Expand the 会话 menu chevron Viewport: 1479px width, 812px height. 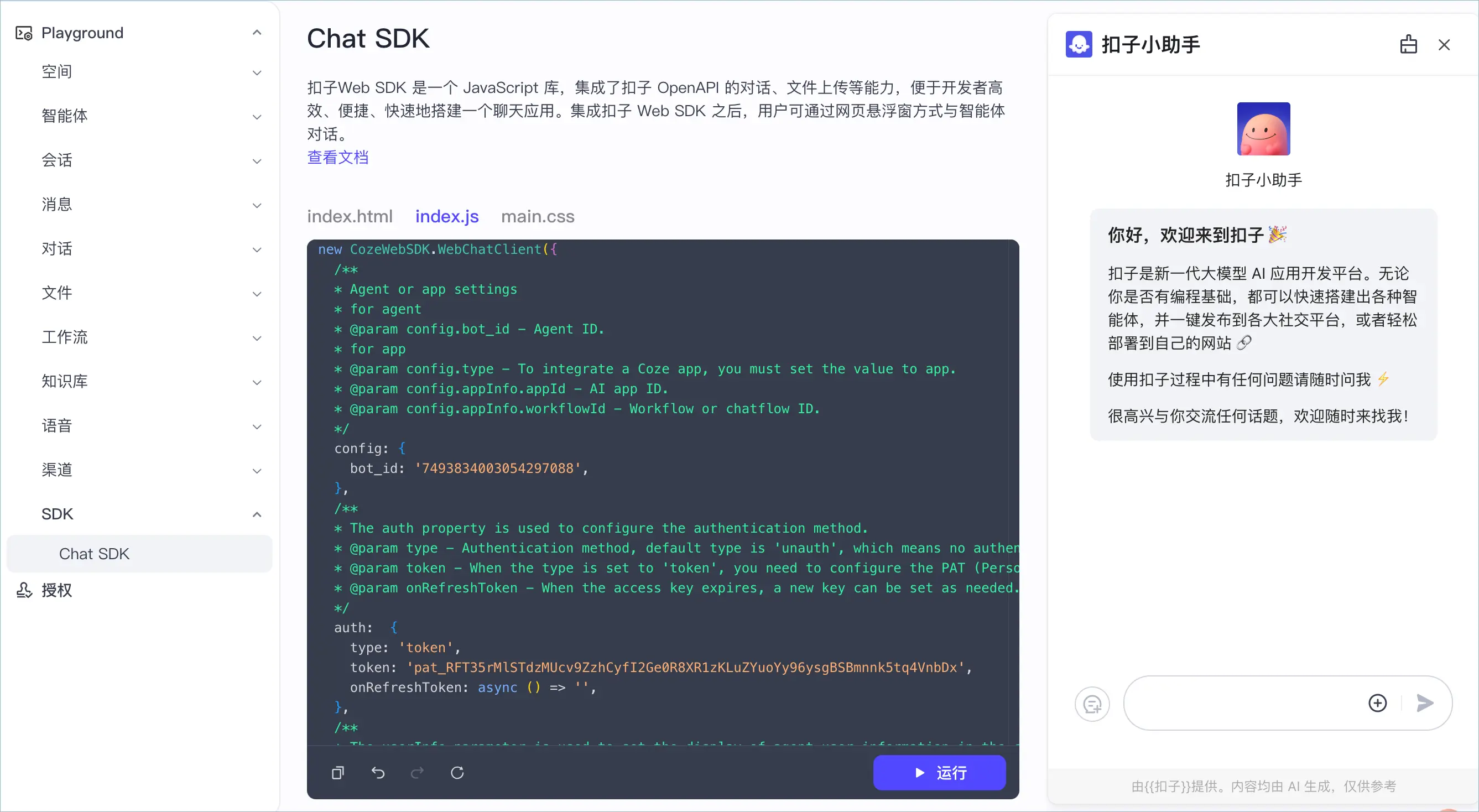(x=257, y=161)
